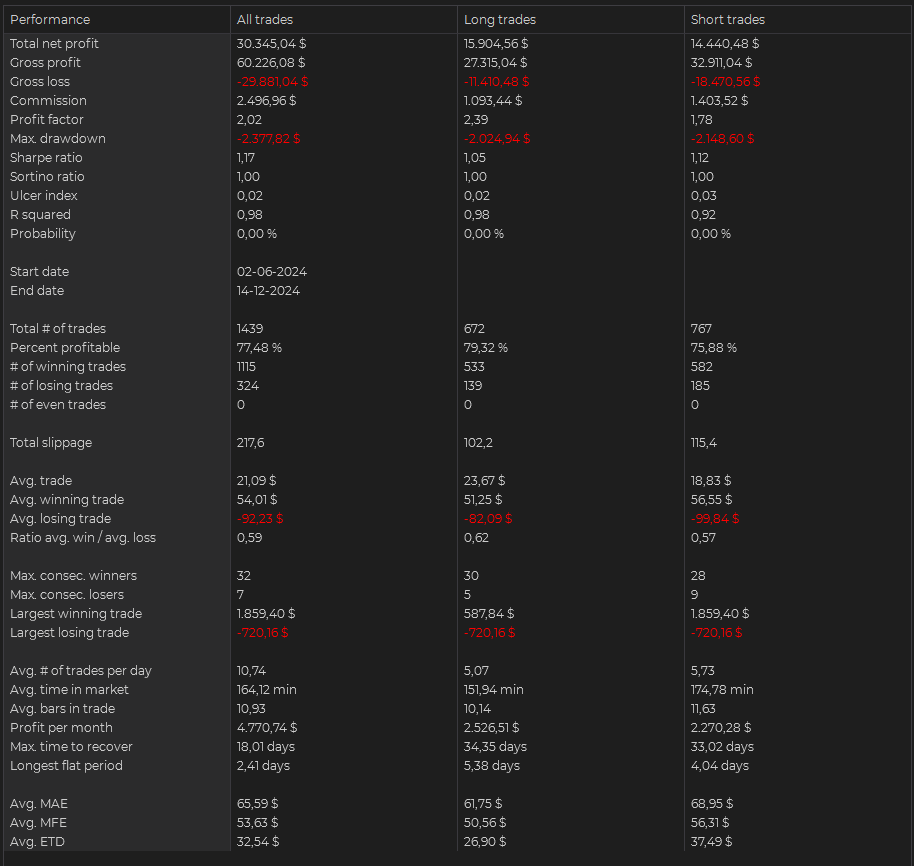Click the Total net profit row label
The image size is (914, 866).
54,43
